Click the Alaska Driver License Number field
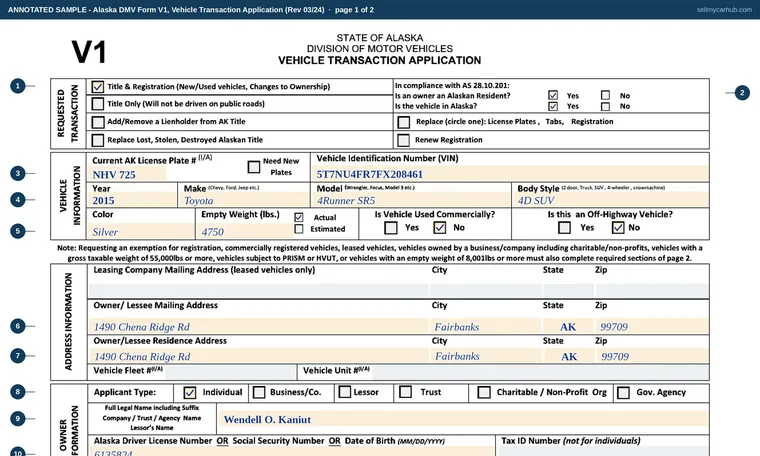The height and width of the screenshot is (456, 760). click(292, 452)
